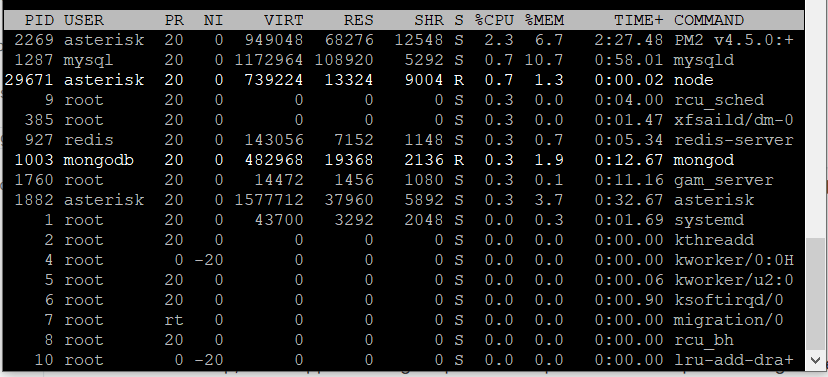Click the mongodb user name

click(99, 160)
